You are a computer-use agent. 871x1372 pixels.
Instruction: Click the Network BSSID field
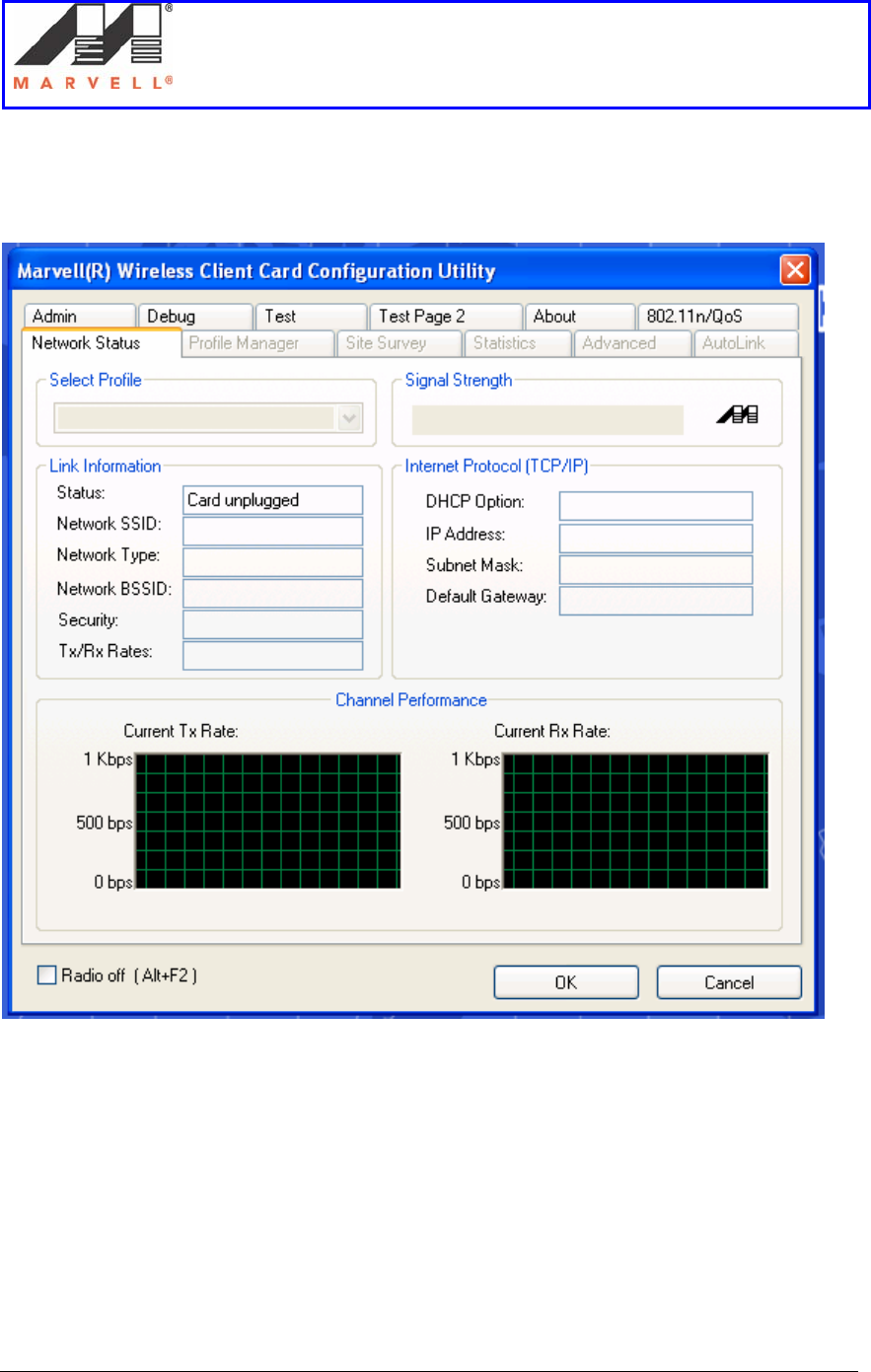[273, 594]
